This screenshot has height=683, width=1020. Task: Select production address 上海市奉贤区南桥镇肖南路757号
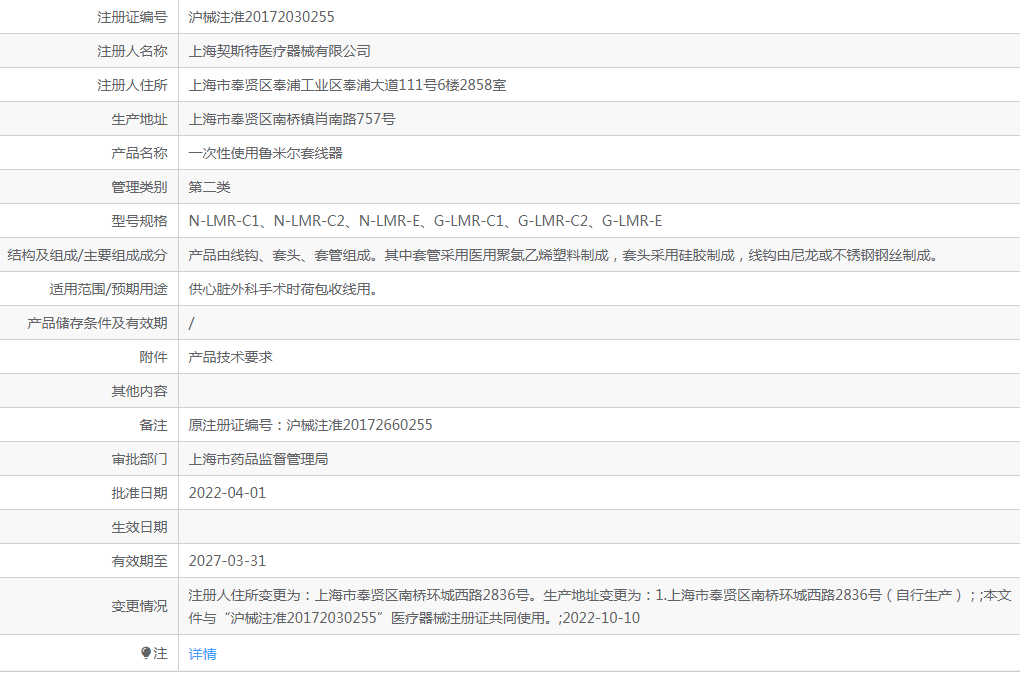291,119
